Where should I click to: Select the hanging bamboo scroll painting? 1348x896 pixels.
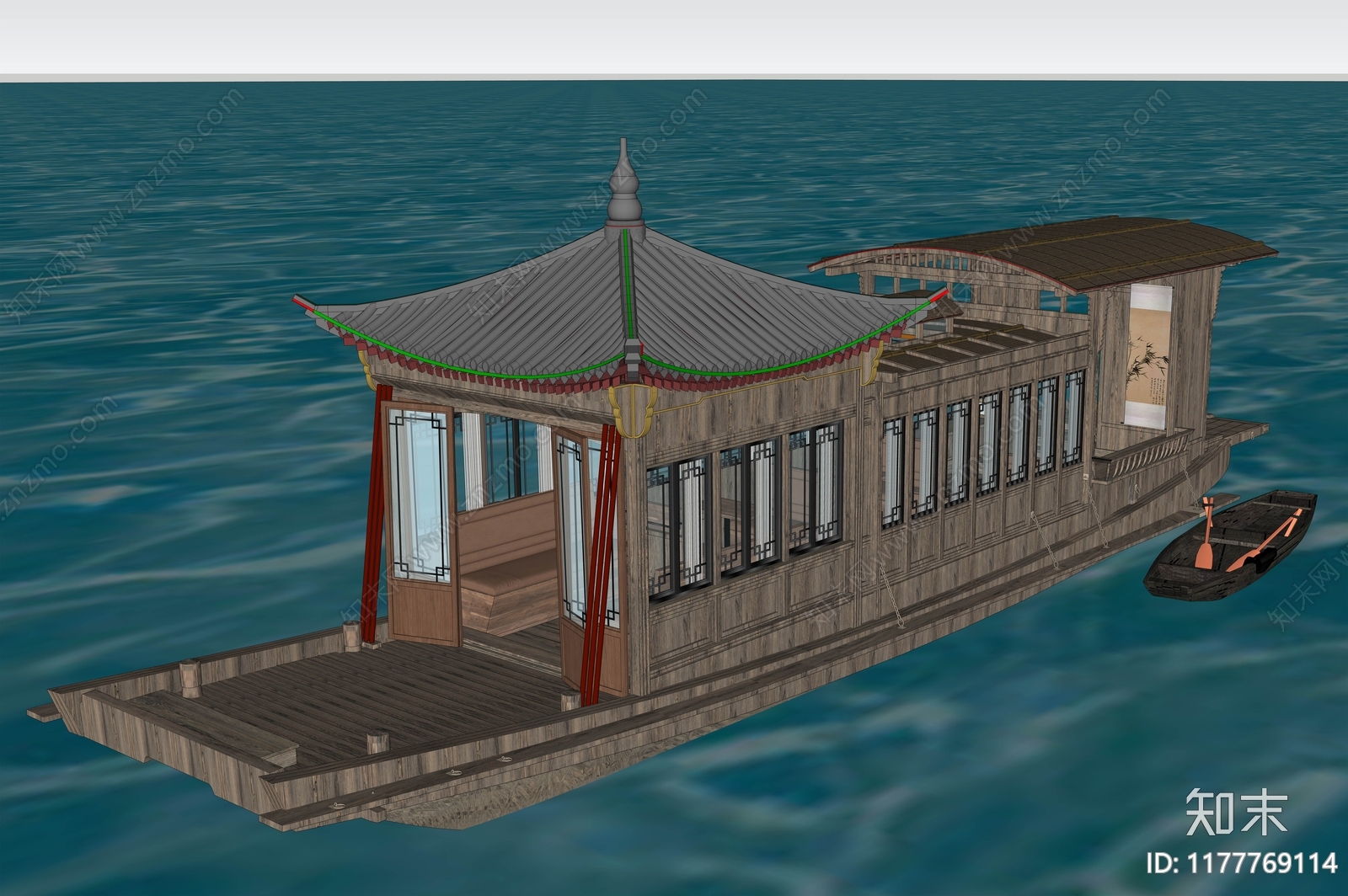point(1148,357)
